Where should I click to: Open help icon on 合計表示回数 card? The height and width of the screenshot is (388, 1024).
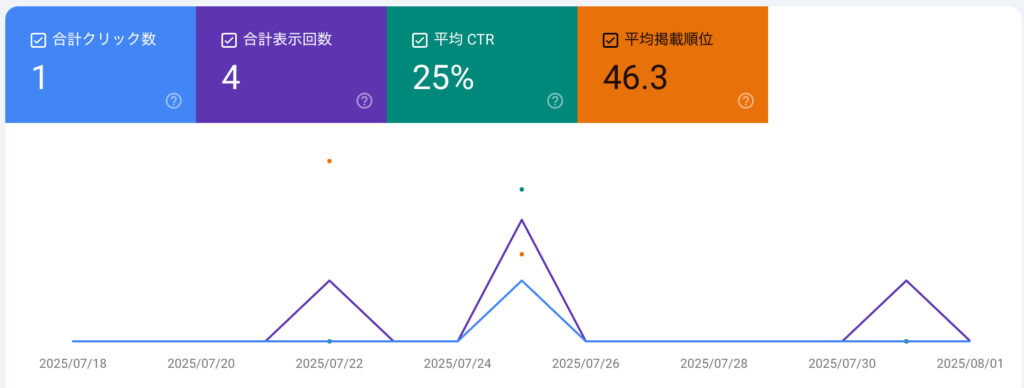click(364, 101)
